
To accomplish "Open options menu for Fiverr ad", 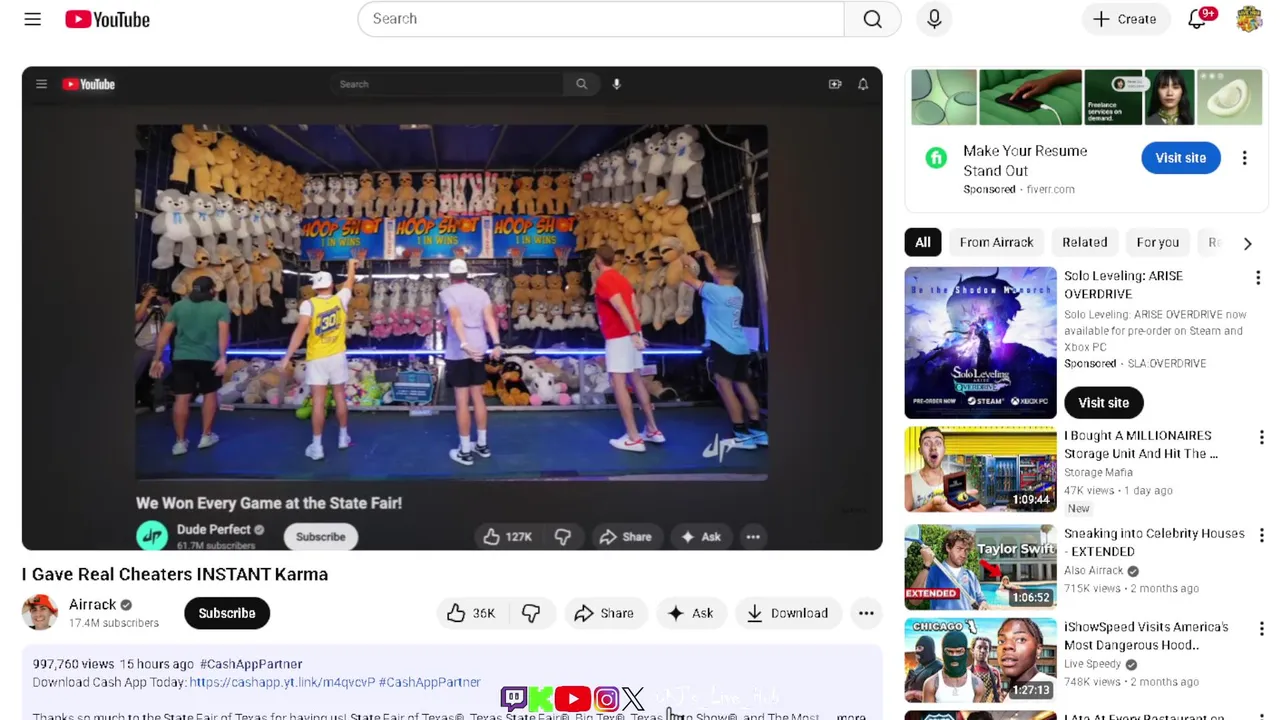I will pyautogui.click(x=1244, y=158).
